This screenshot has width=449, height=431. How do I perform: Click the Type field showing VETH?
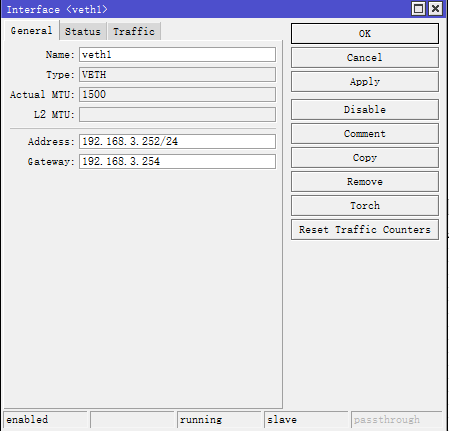coord(177,75)
